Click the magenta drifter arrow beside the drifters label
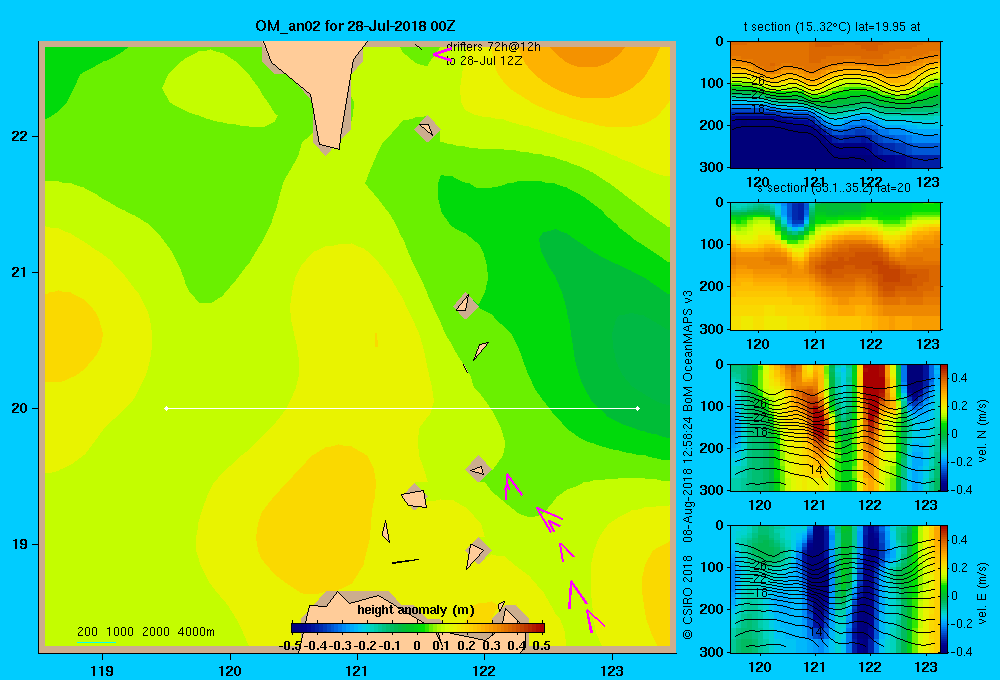This screenshot has height=680, width=1000. point(441,54)
